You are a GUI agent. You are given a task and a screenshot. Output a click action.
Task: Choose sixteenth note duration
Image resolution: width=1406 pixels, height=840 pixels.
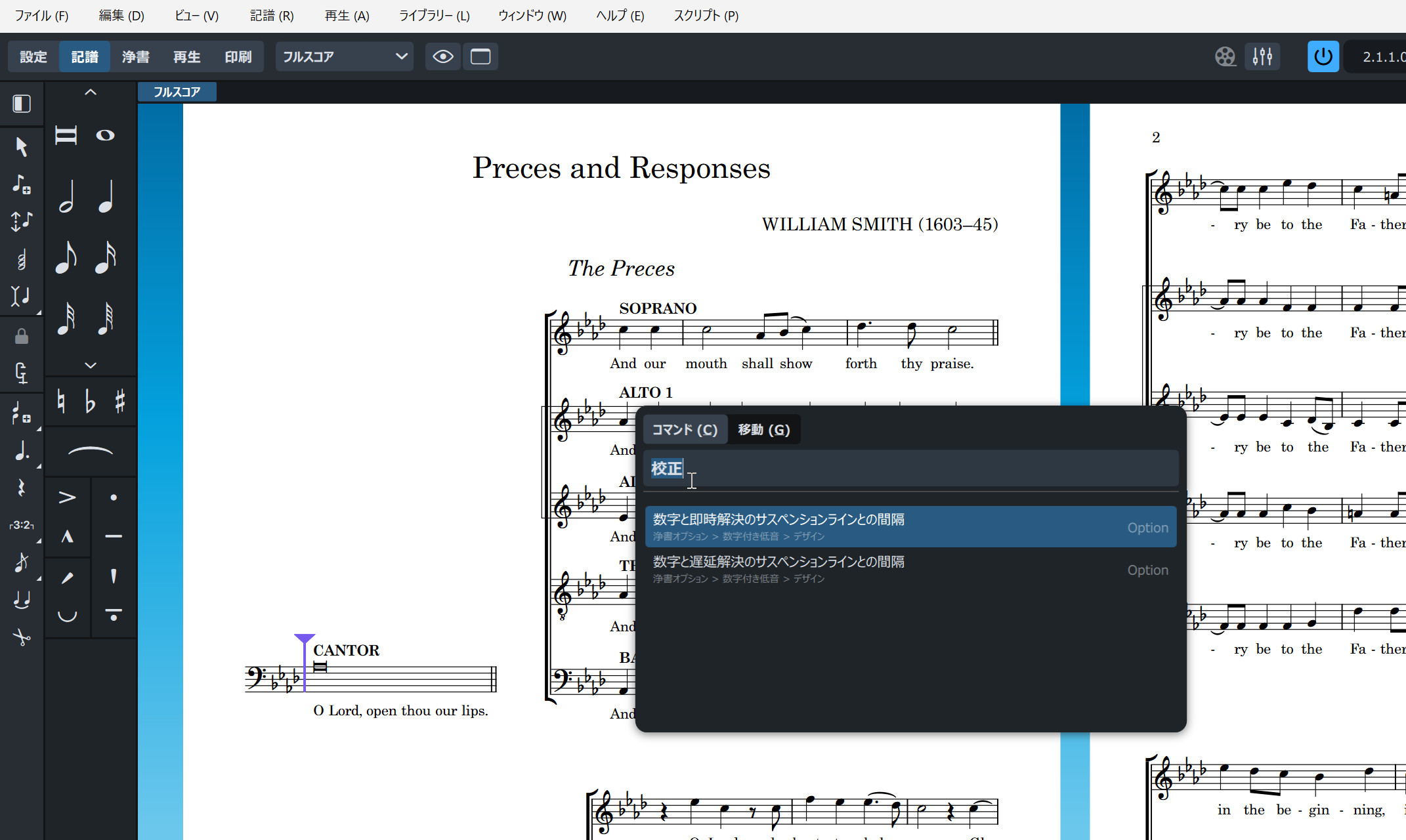[105, 257]
